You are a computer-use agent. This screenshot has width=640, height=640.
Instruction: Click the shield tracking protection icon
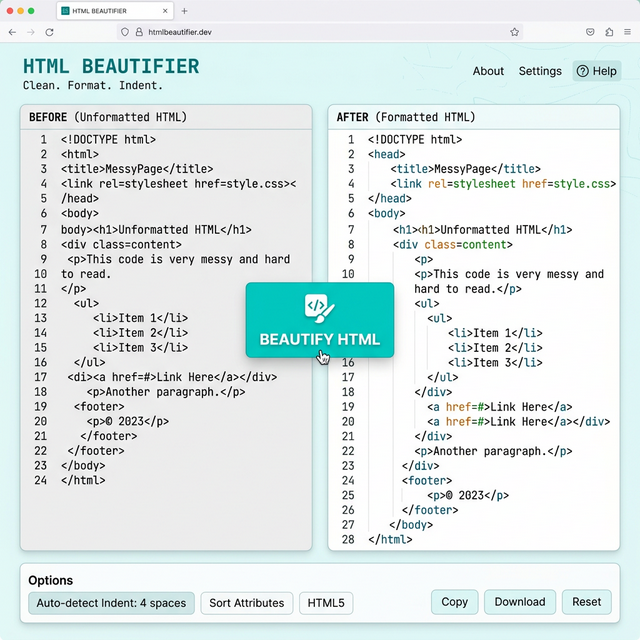[x=125, y=32]
